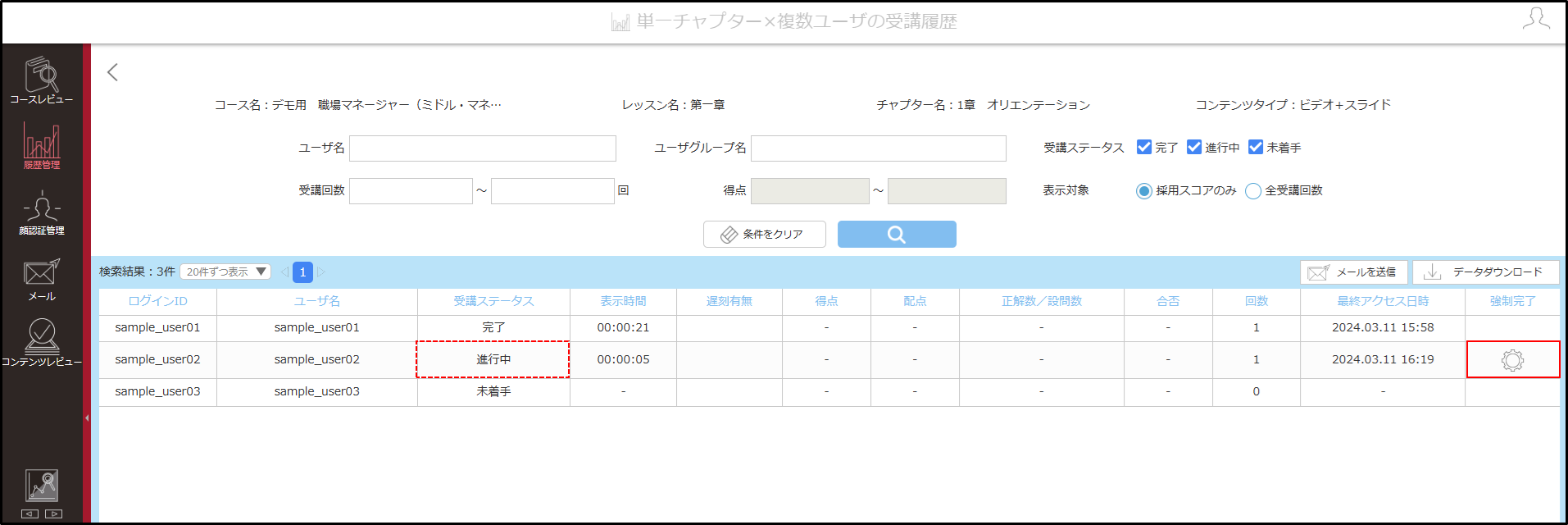Click the blue search button
Screen dimensions: 1568x525
click(x=897, y=234)
